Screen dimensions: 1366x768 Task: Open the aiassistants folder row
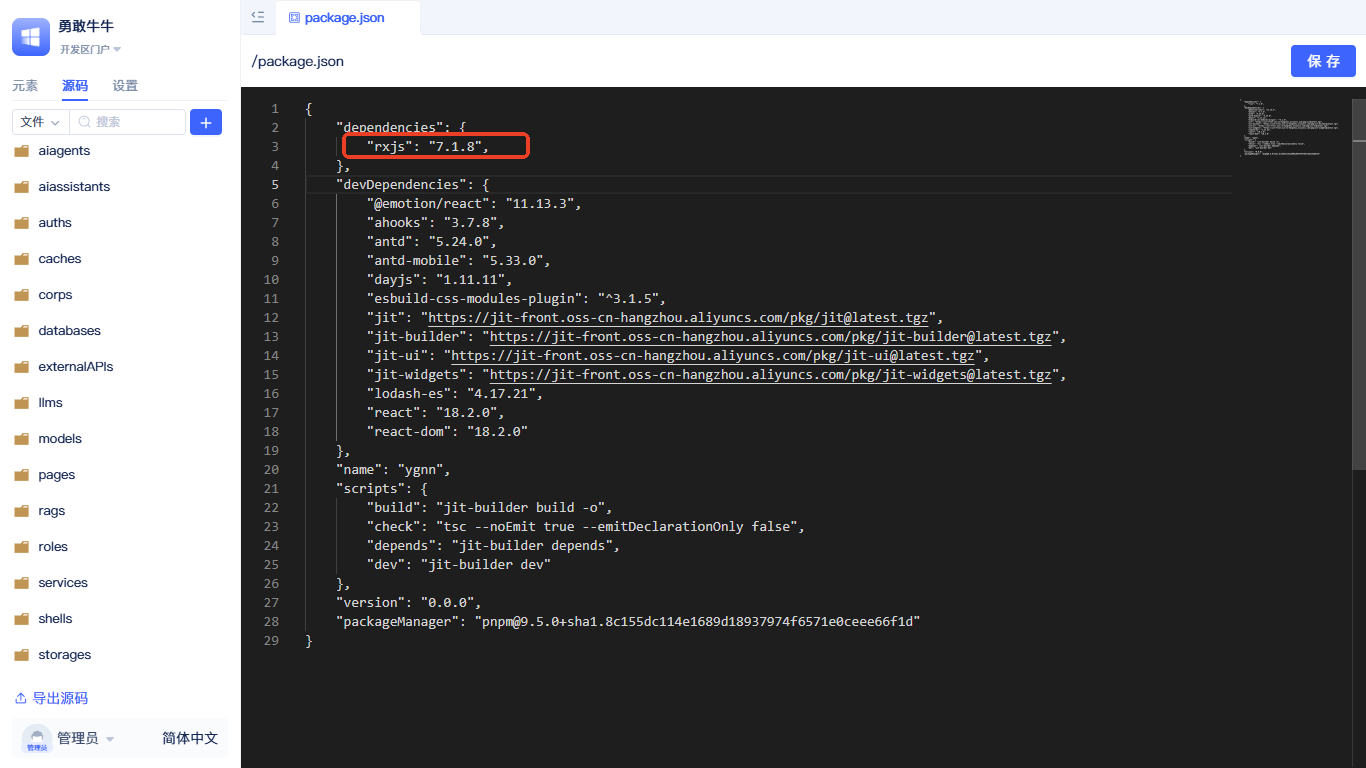click(x=120, y=187)
